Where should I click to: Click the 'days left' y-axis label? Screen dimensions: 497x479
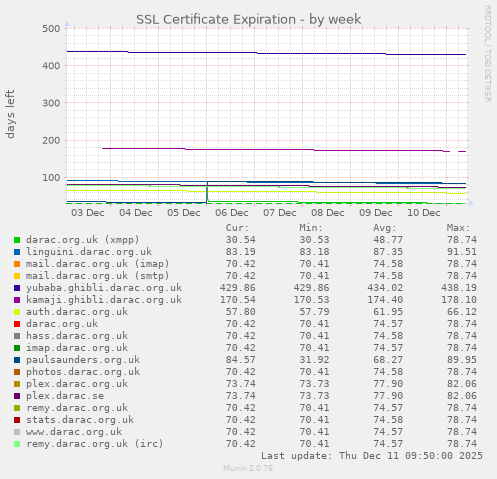click(x=10, y=114)
